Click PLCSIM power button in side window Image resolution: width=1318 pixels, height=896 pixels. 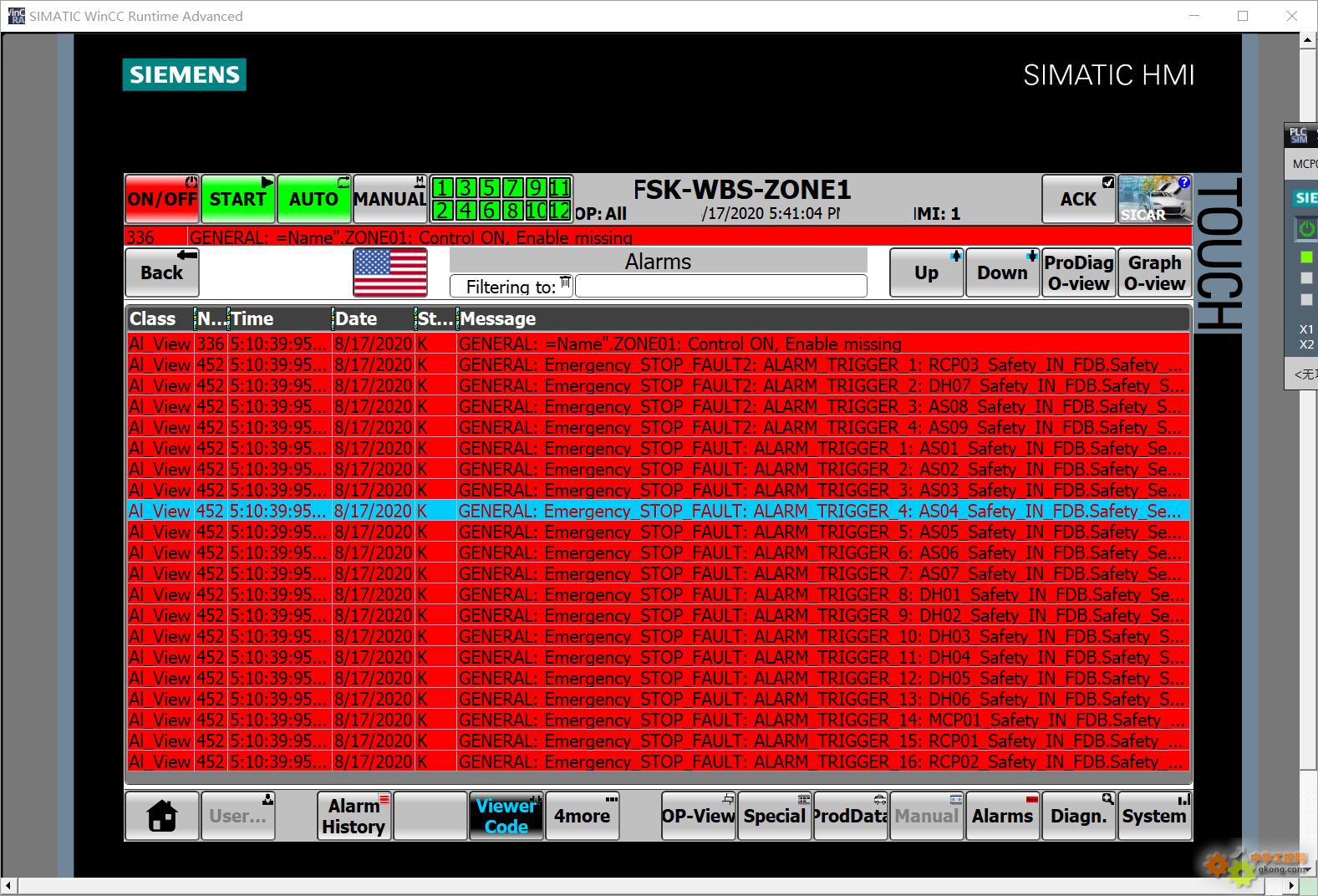[1306, 228]
